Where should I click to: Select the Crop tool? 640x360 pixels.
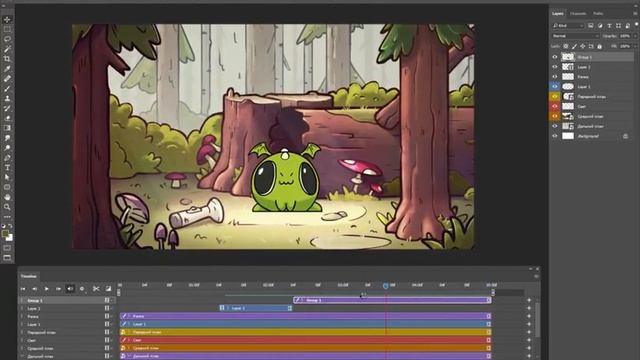coord(7,59)
